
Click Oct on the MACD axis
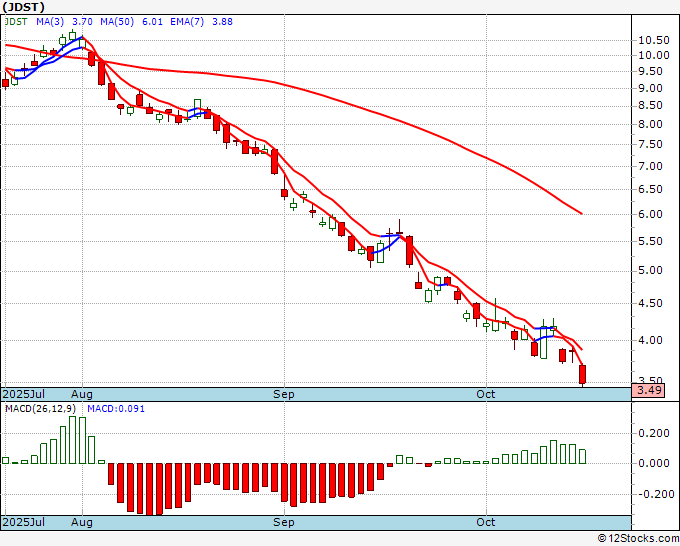pyautogui.click(x=486, y=522)
